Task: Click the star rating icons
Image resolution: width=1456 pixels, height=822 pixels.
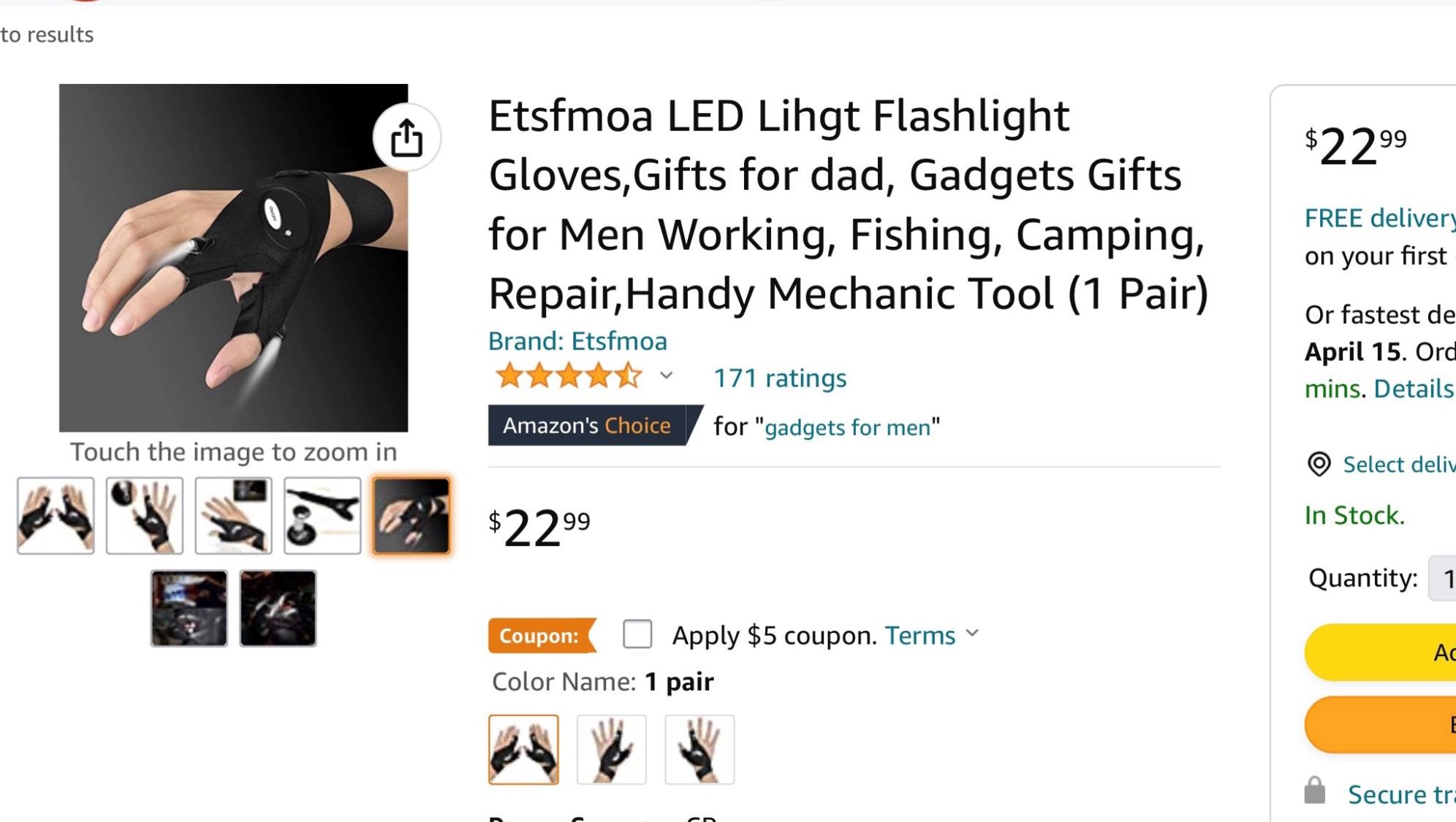Action: pyautogui.click(x=568, y=377)
